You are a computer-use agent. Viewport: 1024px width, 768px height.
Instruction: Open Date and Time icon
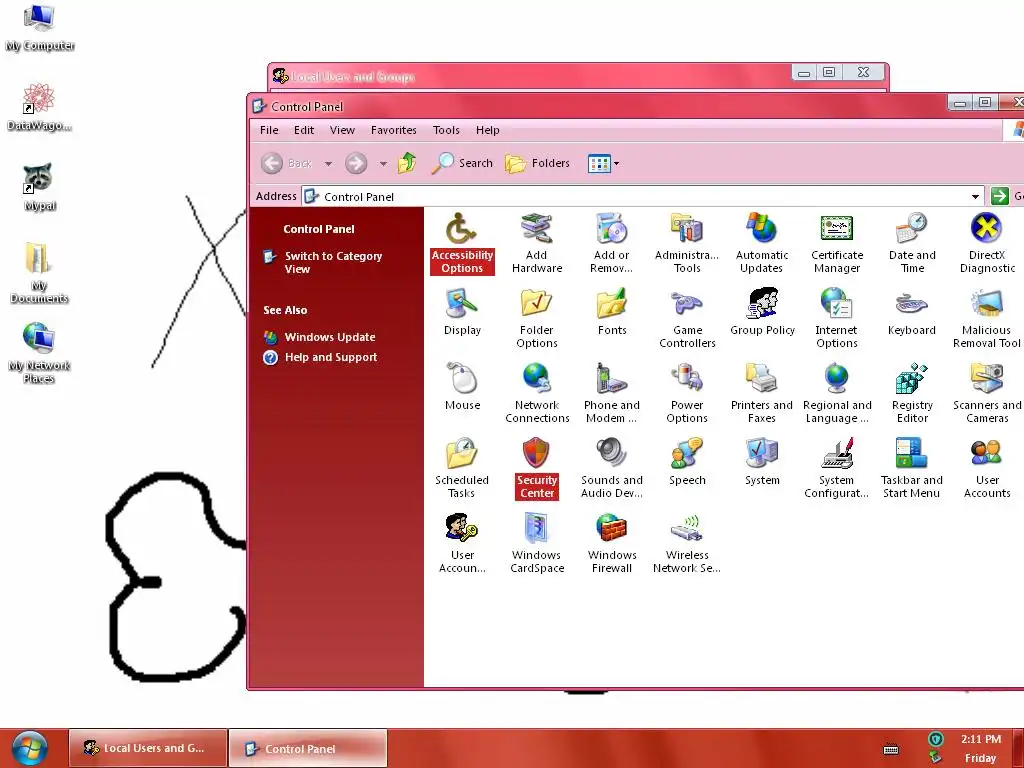coord(912,243)
